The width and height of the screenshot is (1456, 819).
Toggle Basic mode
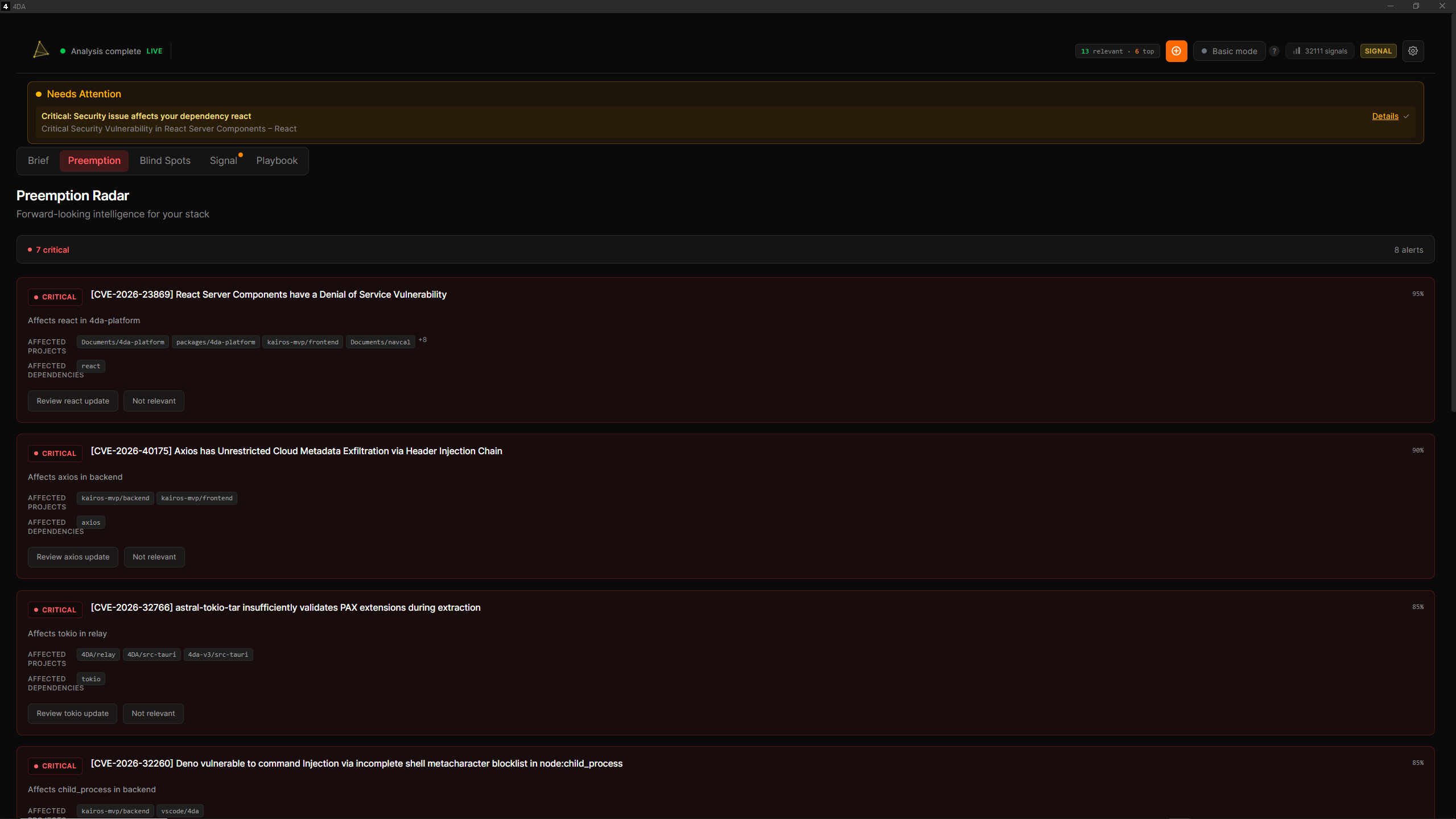pos(1228,51)
